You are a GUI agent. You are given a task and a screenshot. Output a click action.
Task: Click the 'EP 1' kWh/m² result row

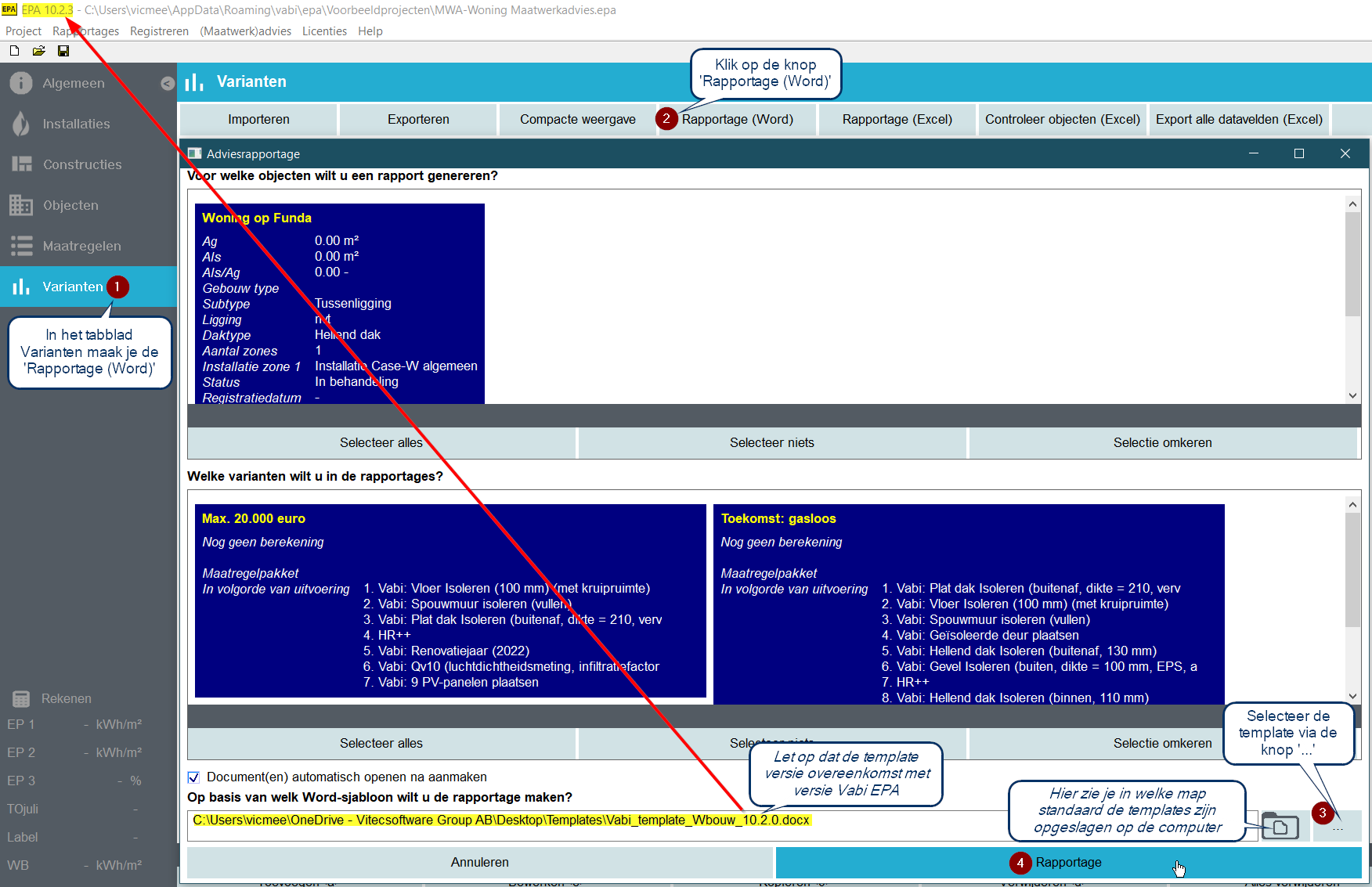click(74, 725)
